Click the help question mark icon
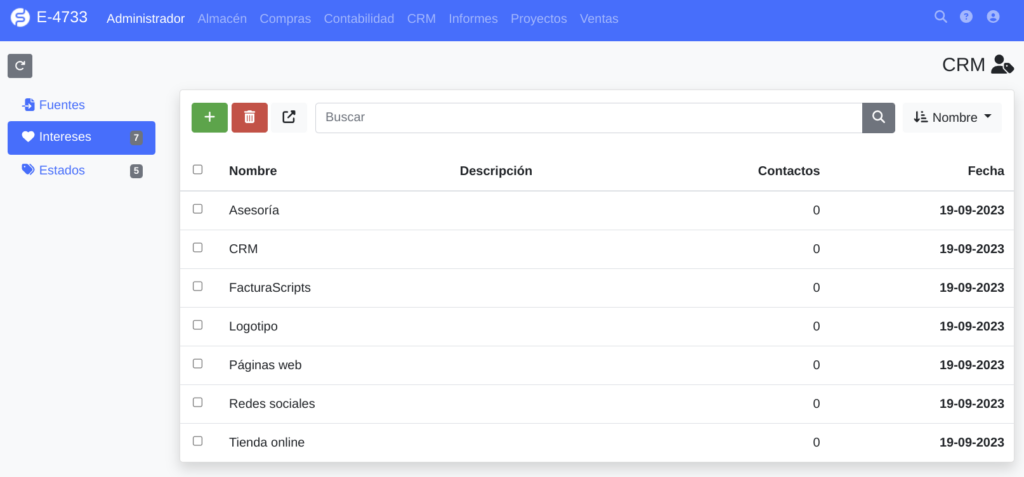Viewport: 1024px width, 477px height. coord(966,17)
